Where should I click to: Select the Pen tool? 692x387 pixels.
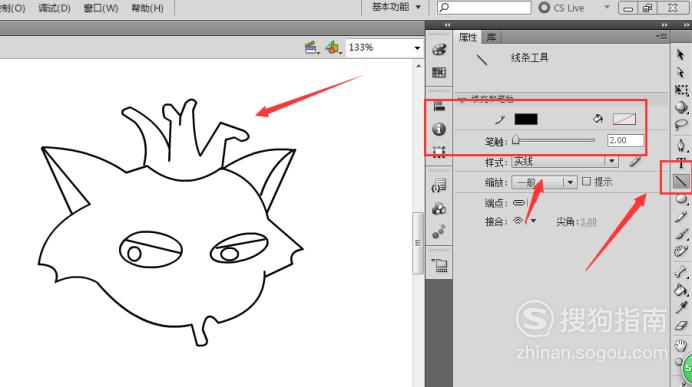(x=681, y=145)
